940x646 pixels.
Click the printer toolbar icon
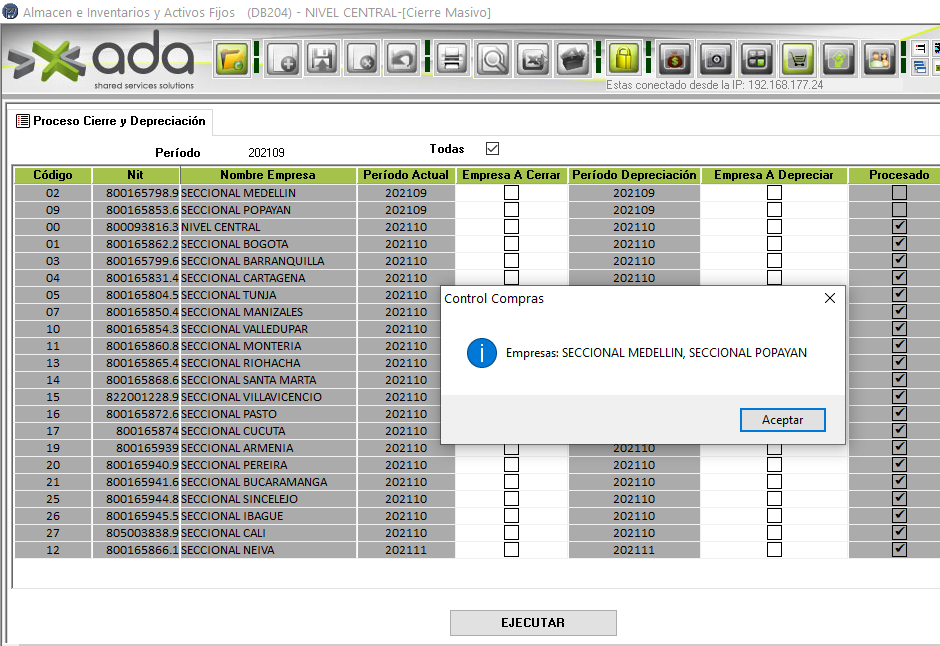[452, 59]
